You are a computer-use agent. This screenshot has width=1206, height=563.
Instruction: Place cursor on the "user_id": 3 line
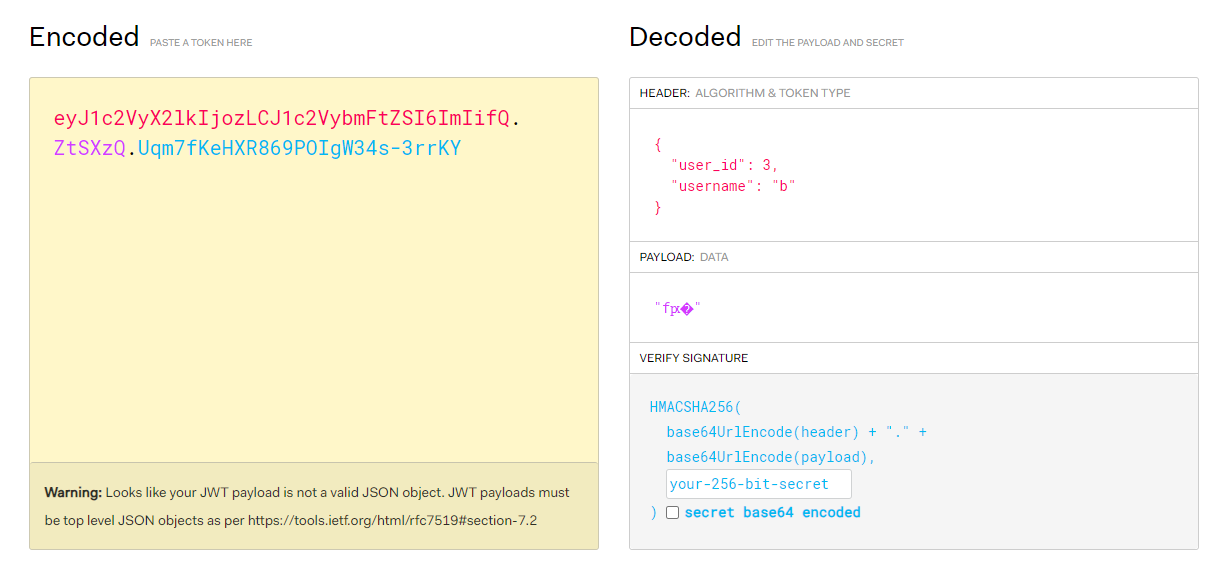click(x=724, y=165)
